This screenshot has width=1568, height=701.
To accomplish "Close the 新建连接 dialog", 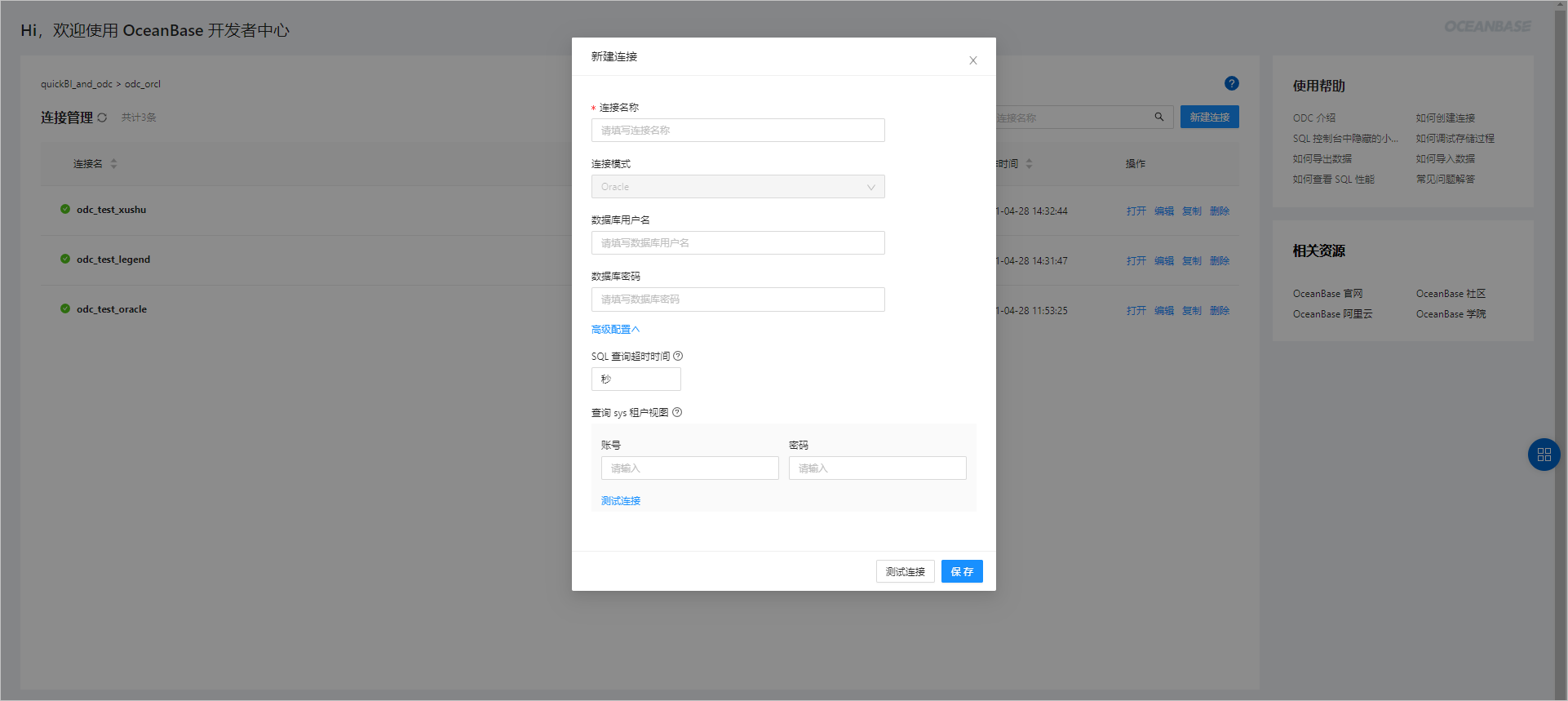I will tap(972, 60).
